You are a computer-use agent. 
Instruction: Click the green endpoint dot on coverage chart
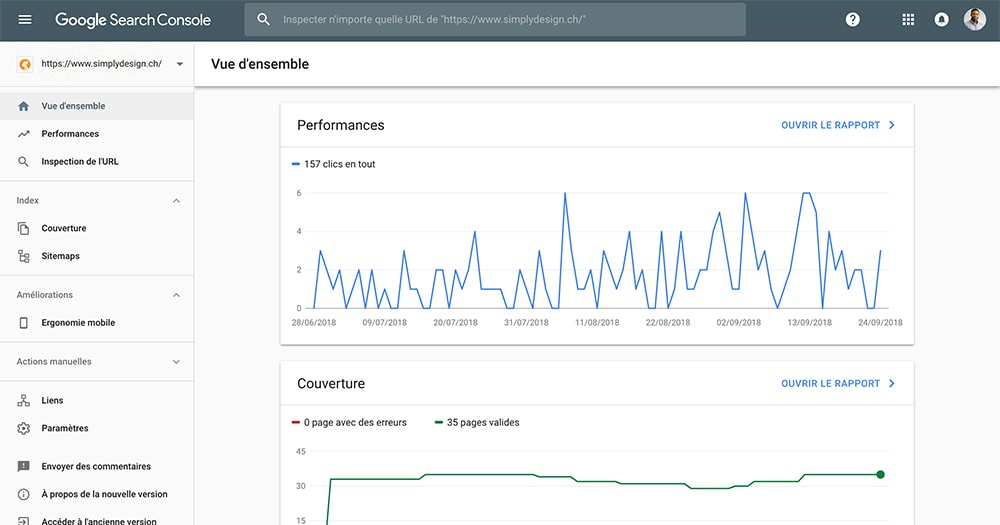[881, 475]
